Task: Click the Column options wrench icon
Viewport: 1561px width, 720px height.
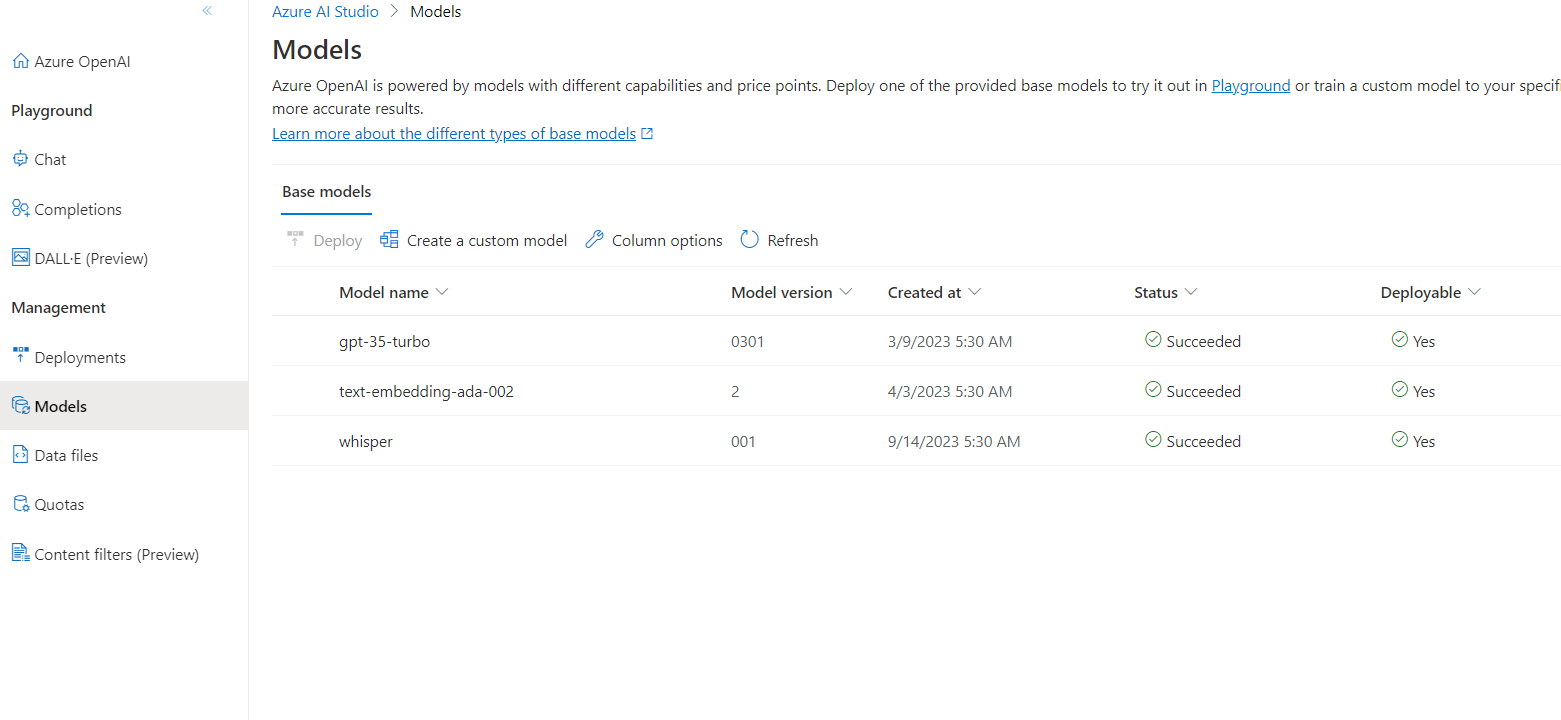Action: click(x=594, y=240)
